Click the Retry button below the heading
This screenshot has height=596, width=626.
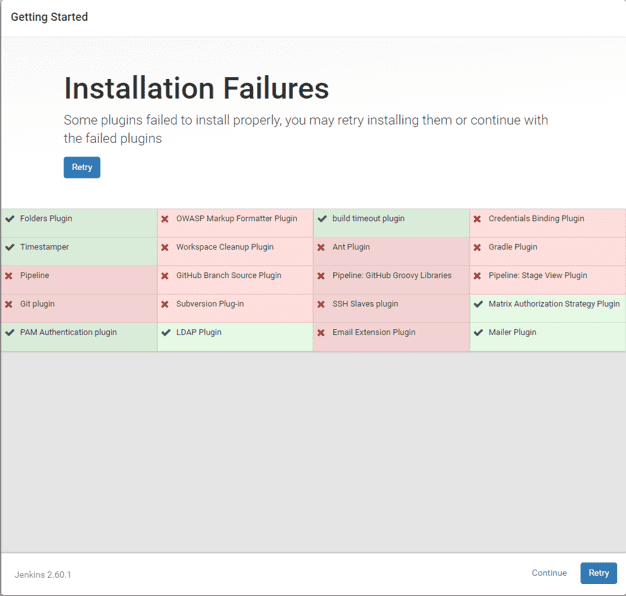point(82,167)
